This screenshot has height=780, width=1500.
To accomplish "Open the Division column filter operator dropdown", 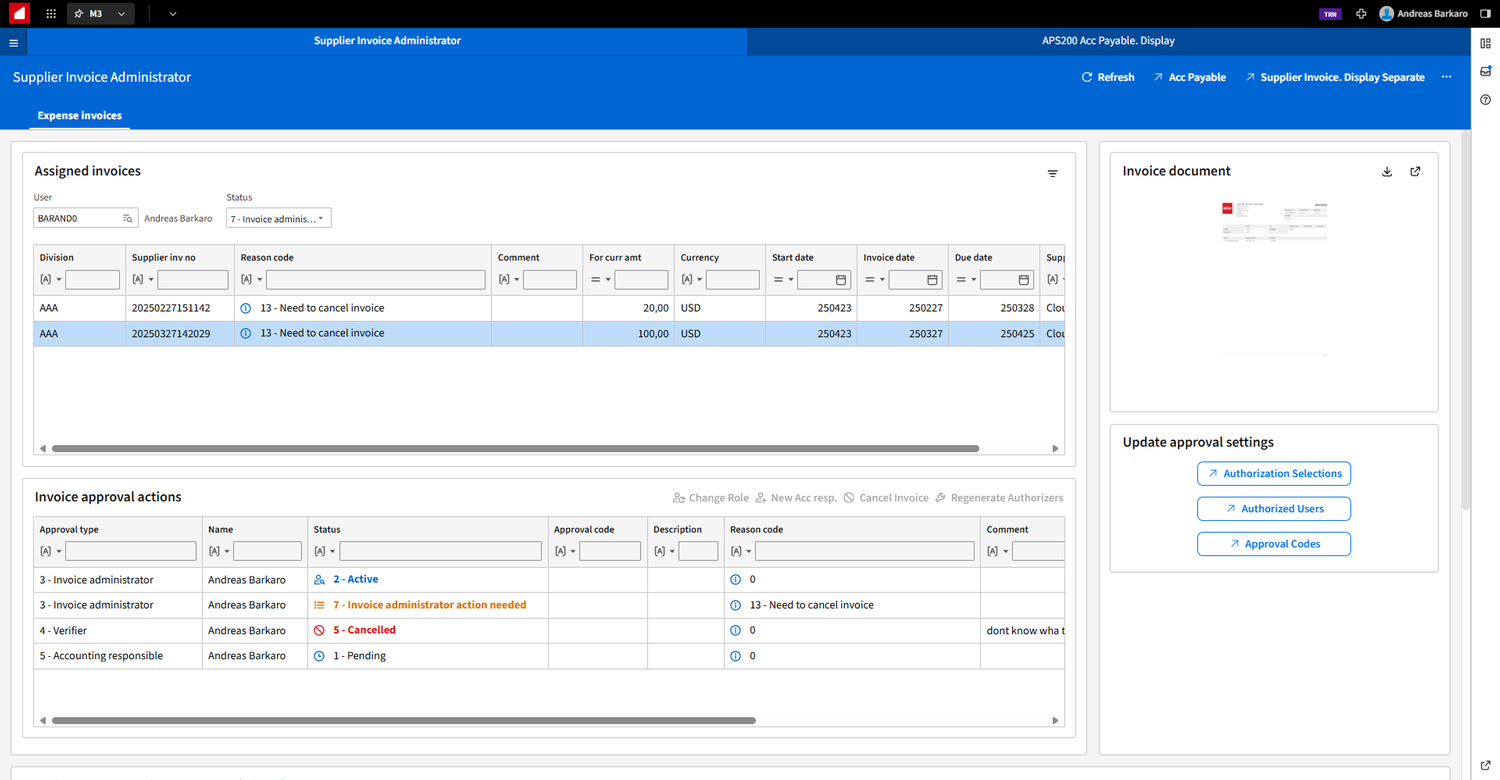I will [50, 279].
